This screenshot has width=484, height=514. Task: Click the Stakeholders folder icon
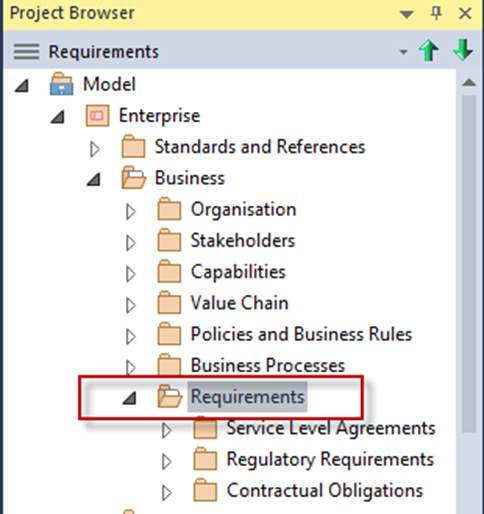(169, 240)
